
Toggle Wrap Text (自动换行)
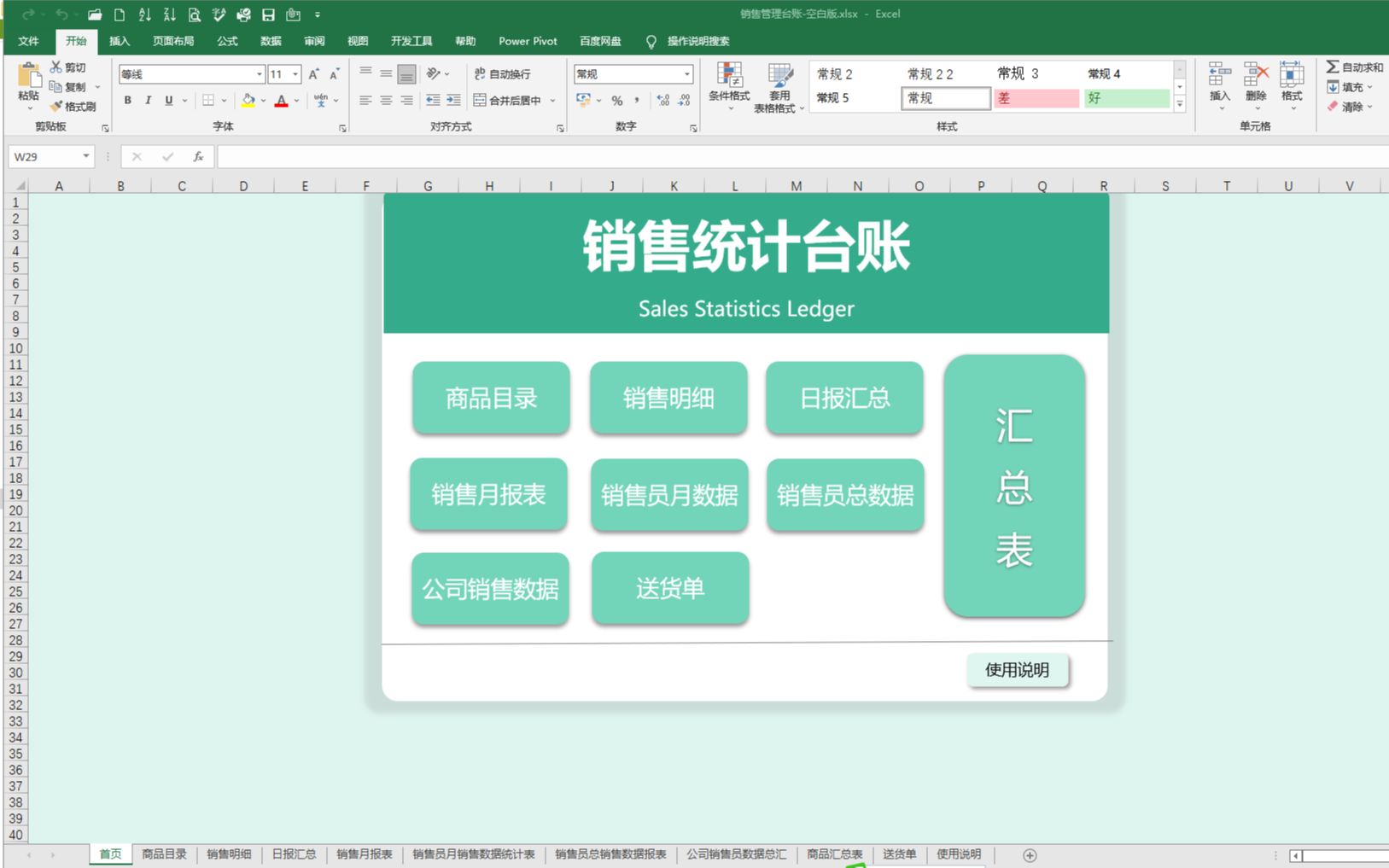(x=503, y=73)
